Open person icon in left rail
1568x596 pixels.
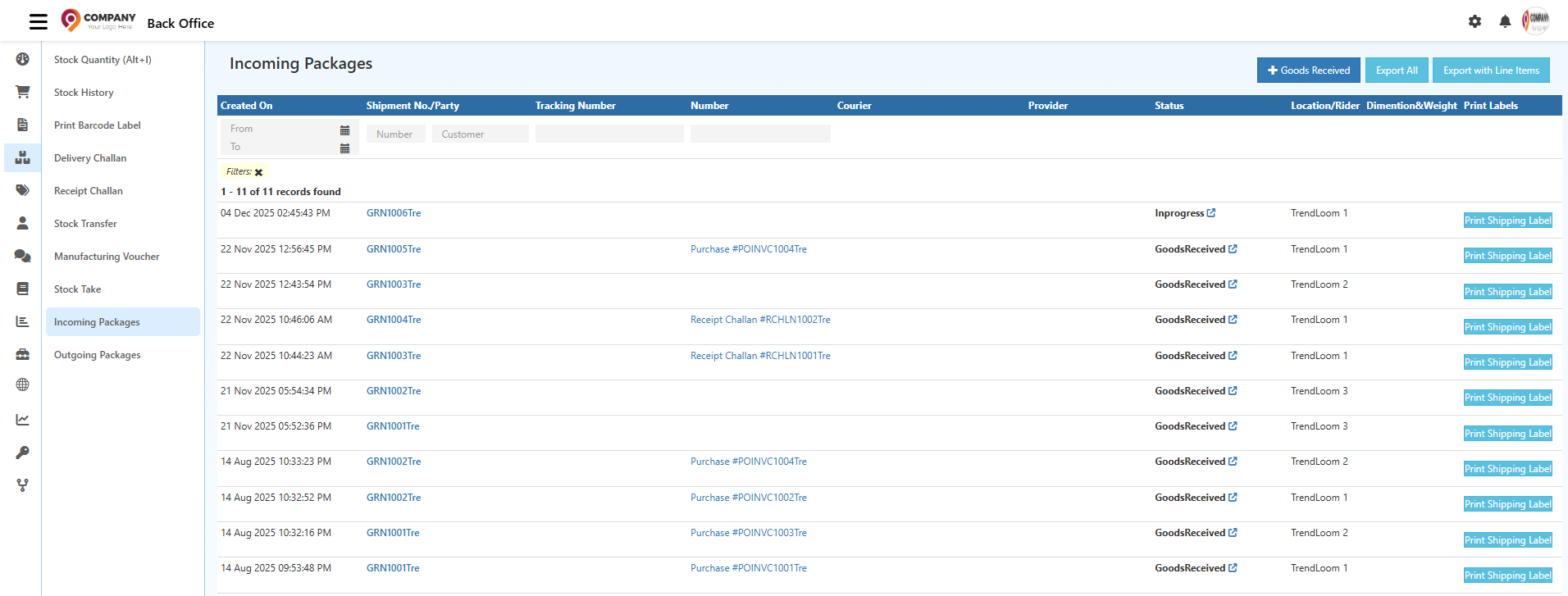tap(22, 223)
